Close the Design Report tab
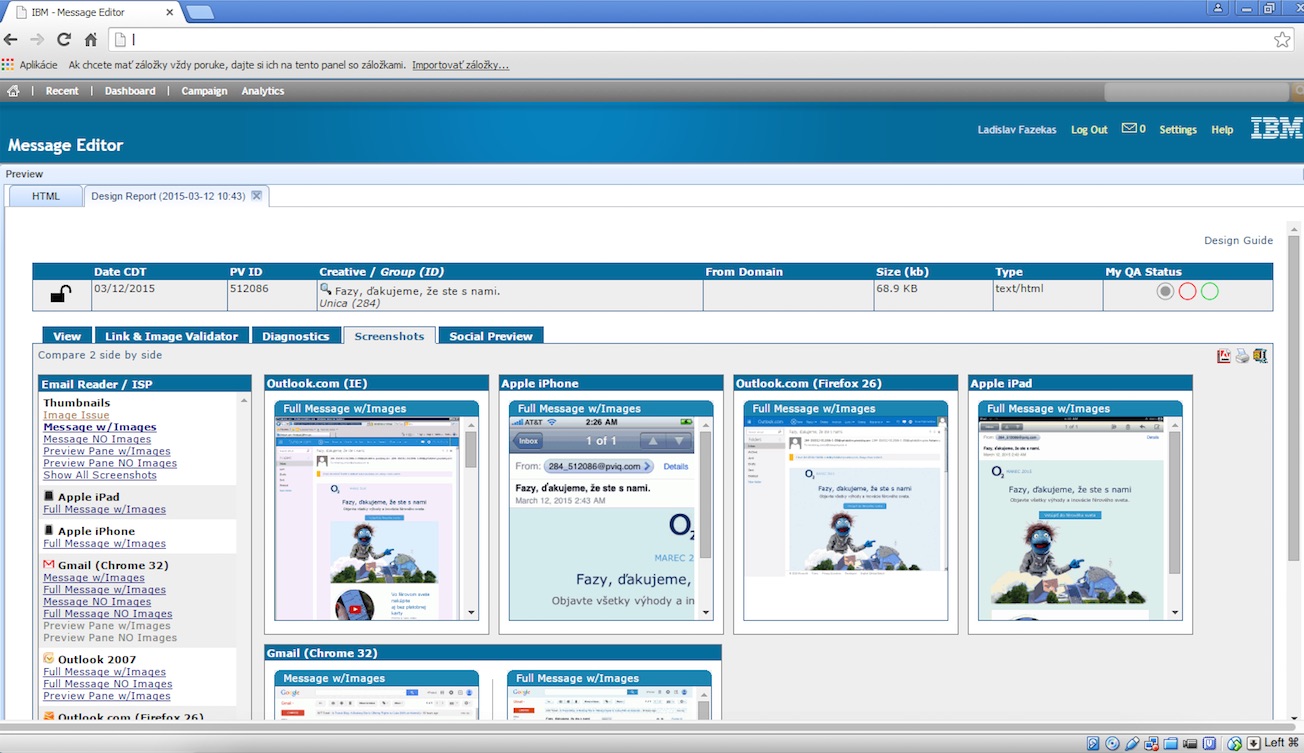 coord(256,196)
